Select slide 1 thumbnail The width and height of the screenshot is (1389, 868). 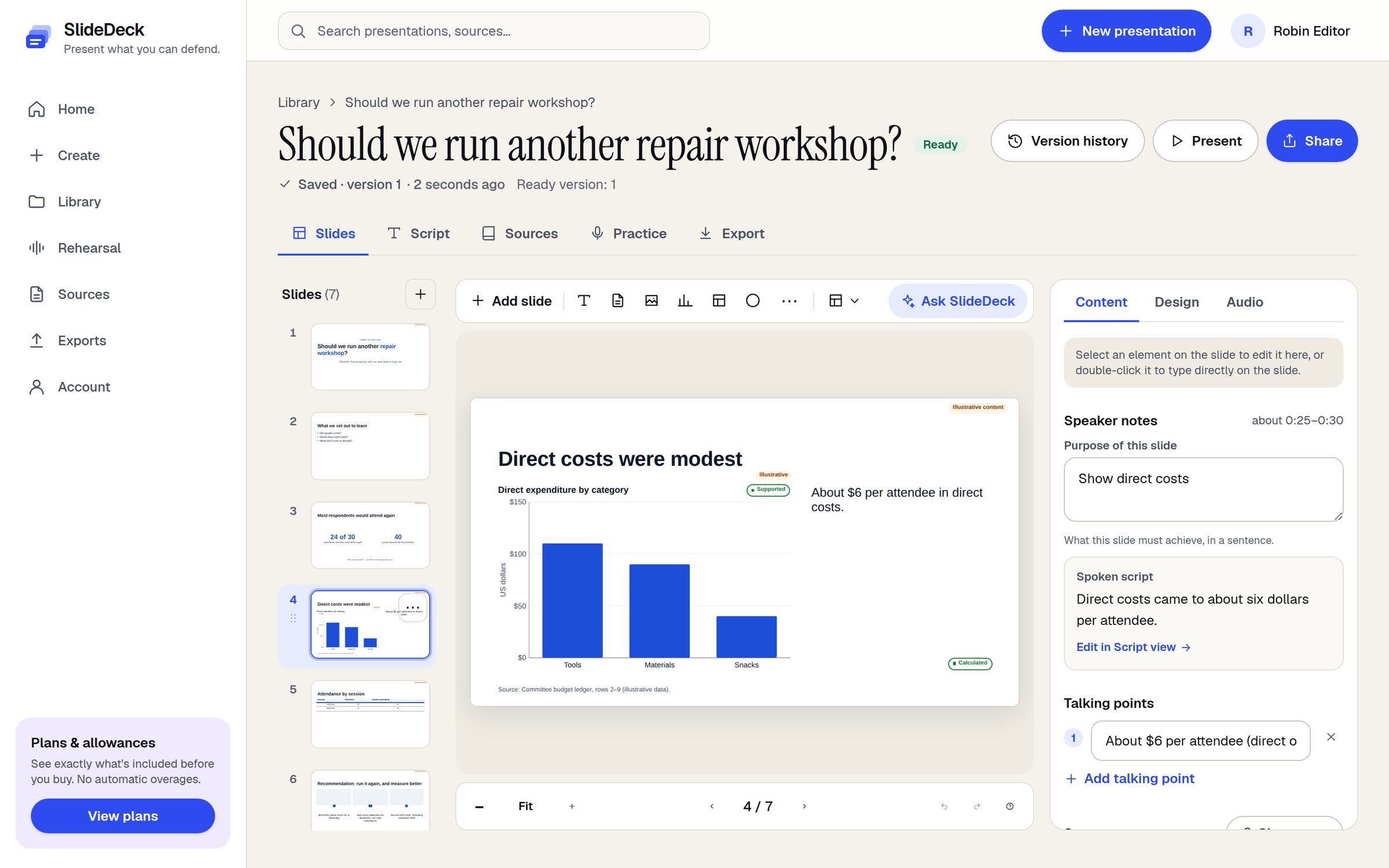pyautogui.click(x=370, y=356)
